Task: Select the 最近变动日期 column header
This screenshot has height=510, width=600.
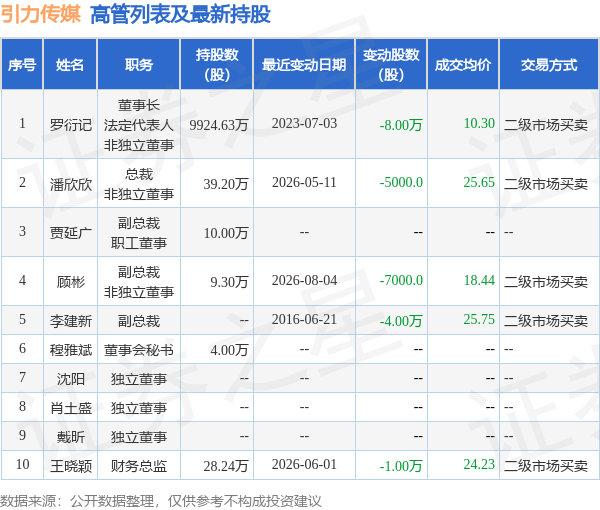Action: pyautogui.click(x=304, y=65)
